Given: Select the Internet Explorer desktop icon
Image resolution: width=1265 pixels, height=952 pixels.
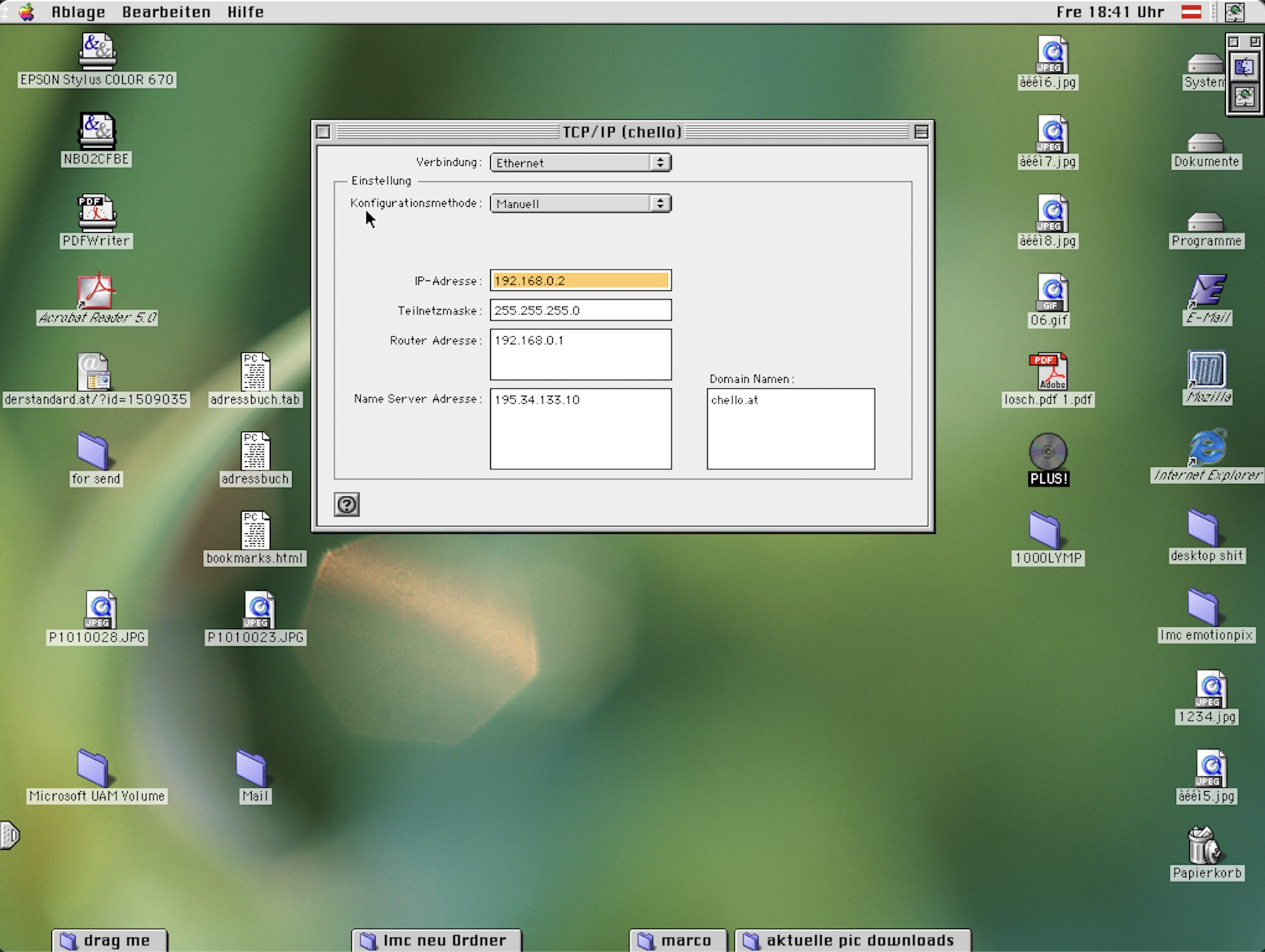Looking at the screenshot, I should 1207,448.
